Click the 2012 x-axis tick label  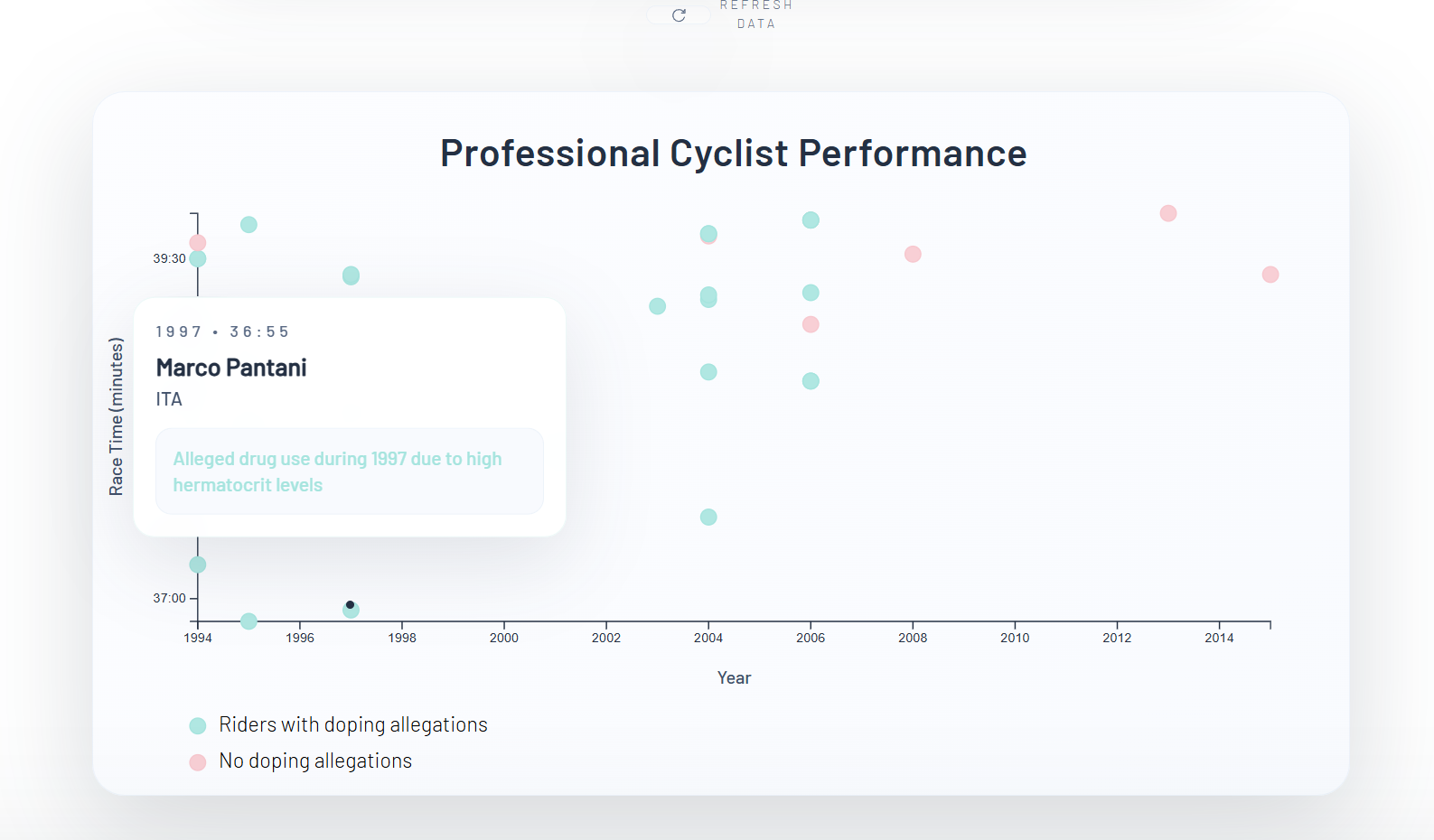click(1117, 638)
